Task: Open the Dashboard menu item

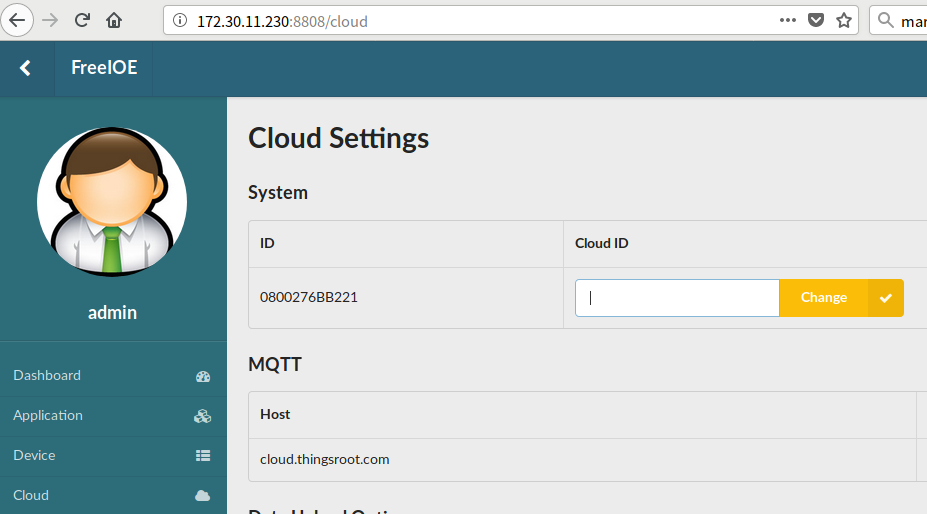Action: (x=47, y=376)
